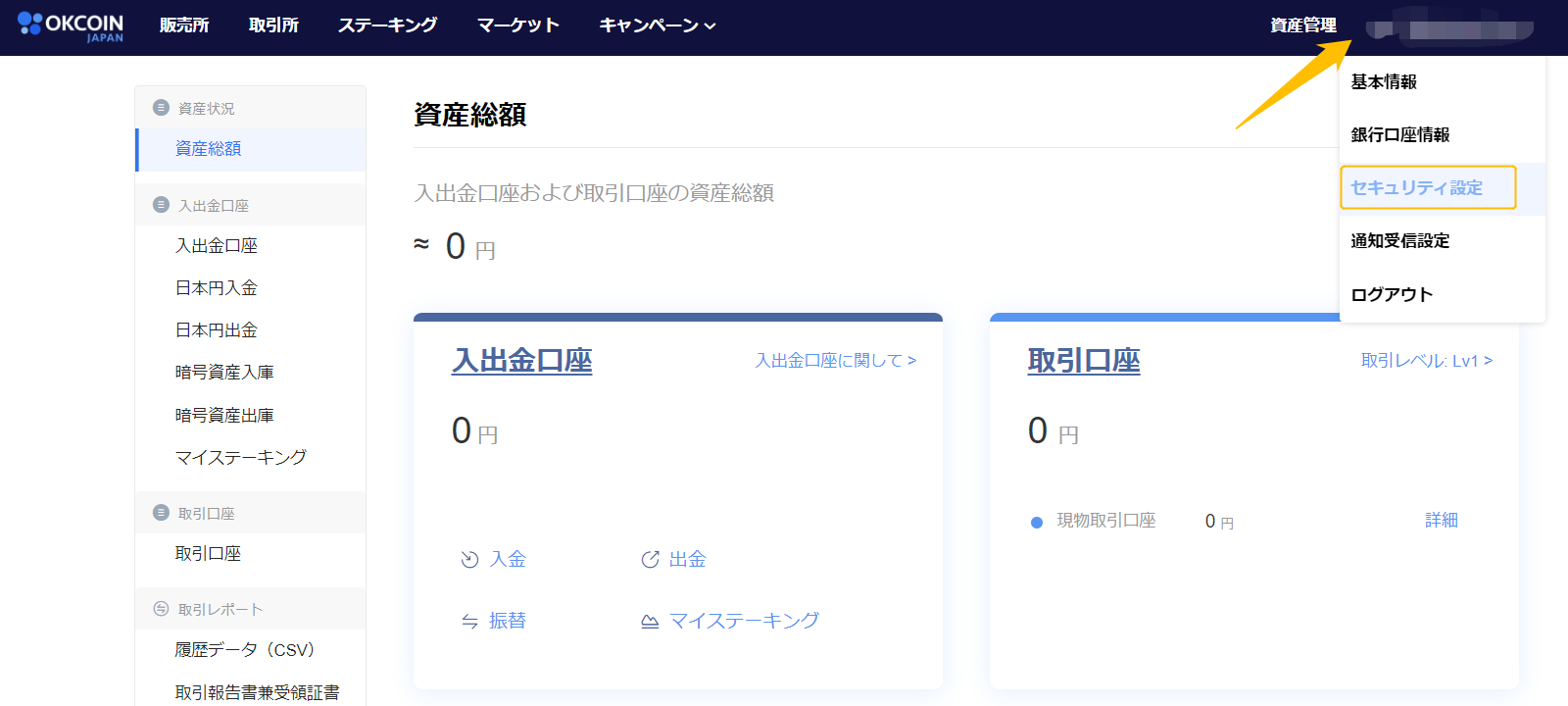This screenshot has height=706, width=1568.
Task: Open the blurred account name menu
Action: click(1449, 29)
